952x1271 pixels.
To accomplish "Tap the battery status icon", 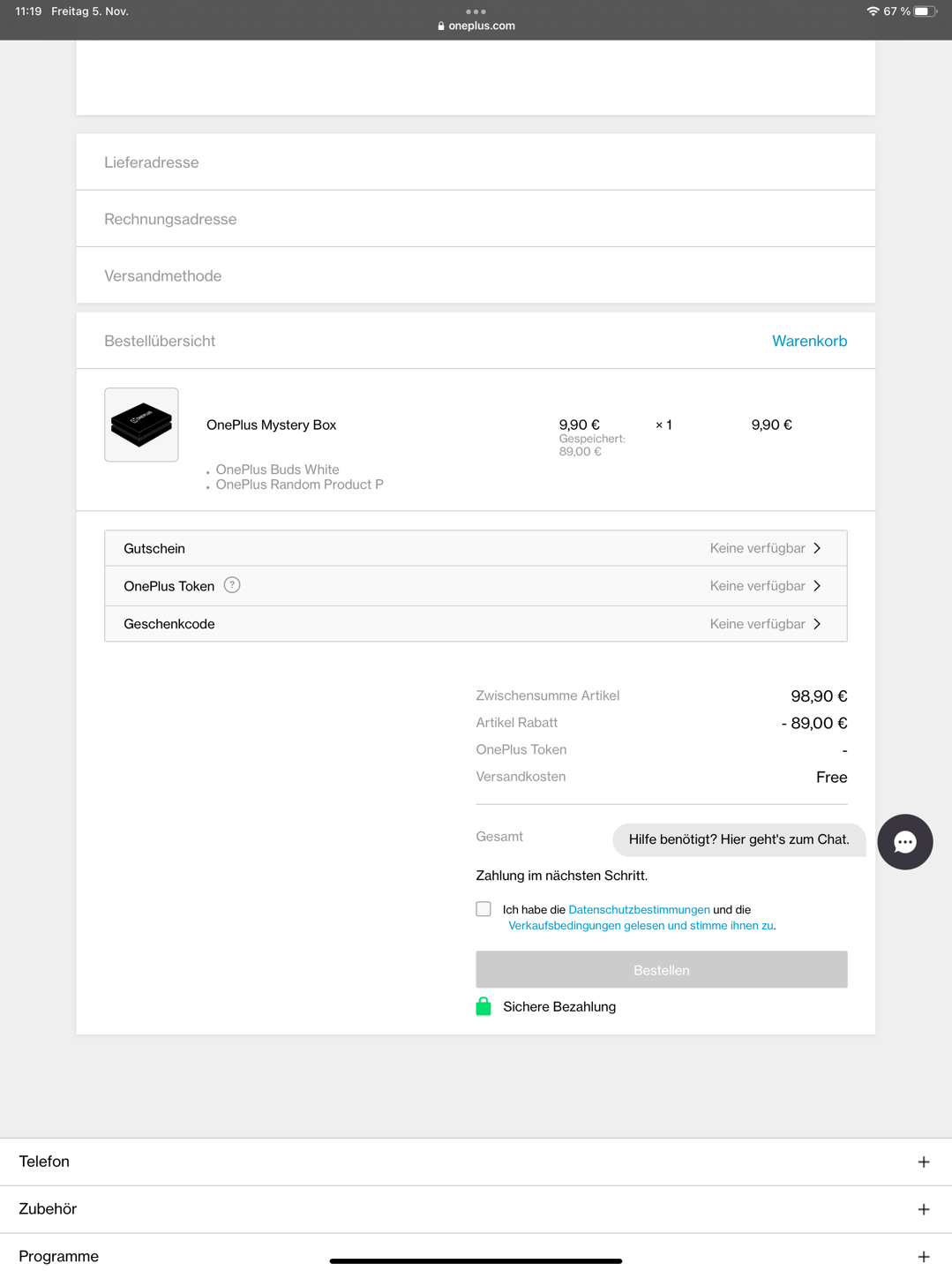I will pos(925,11).
